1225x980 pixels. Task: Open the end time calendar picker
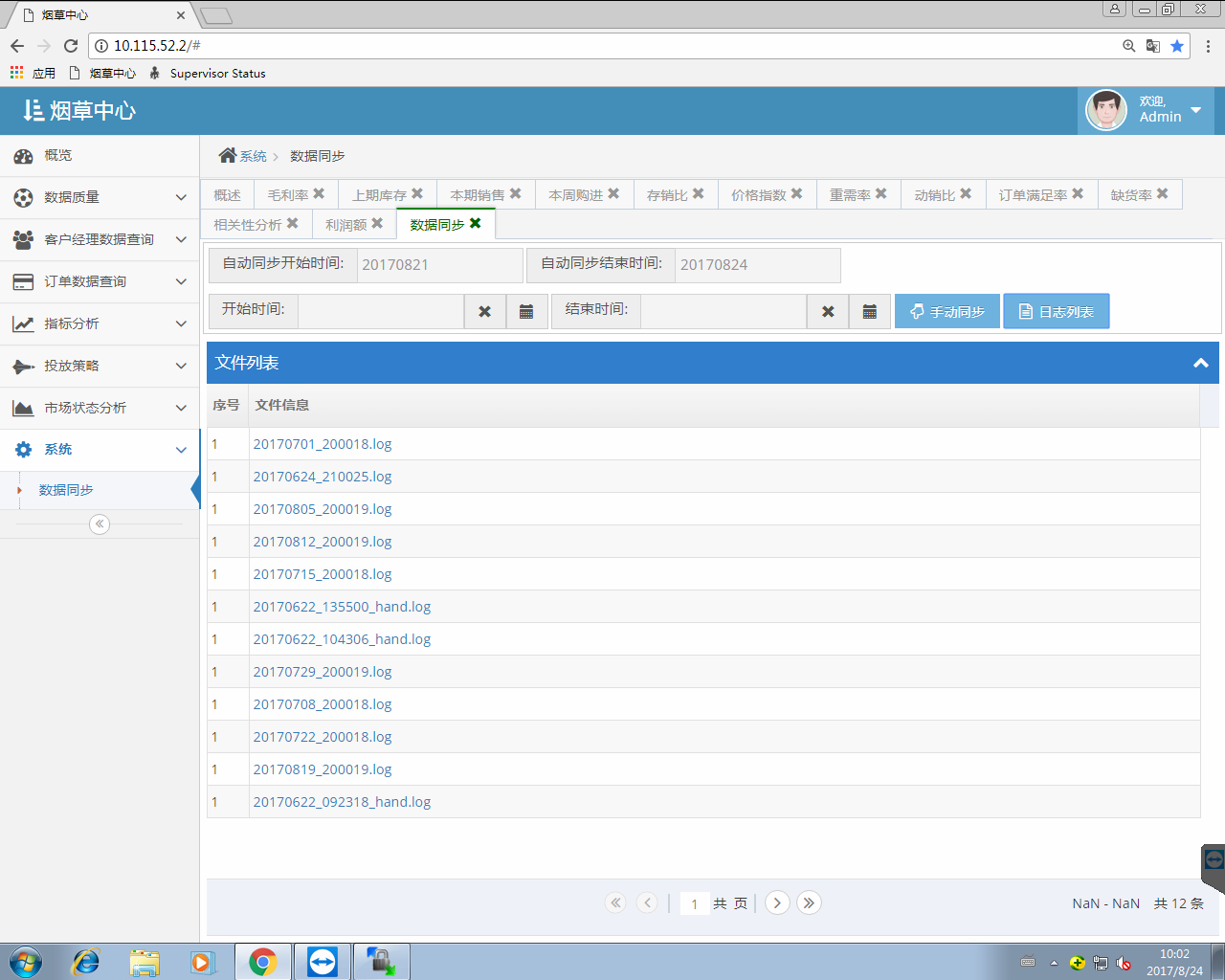click(x=869, y=312)
